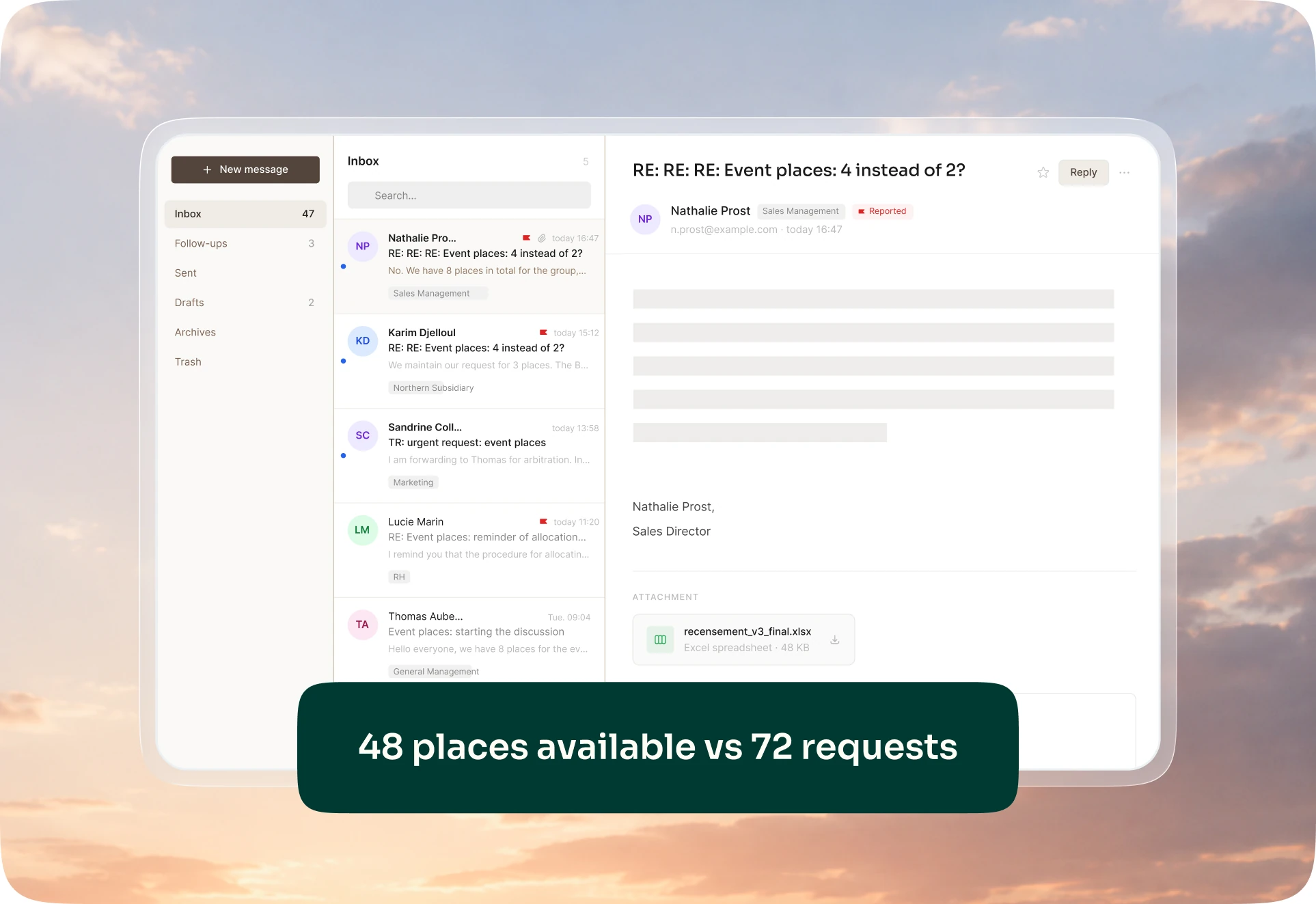1316x904 pixels.
Task: Open Lucie Marin's reminder of allocation email
Action: click(x=469, y=550)
